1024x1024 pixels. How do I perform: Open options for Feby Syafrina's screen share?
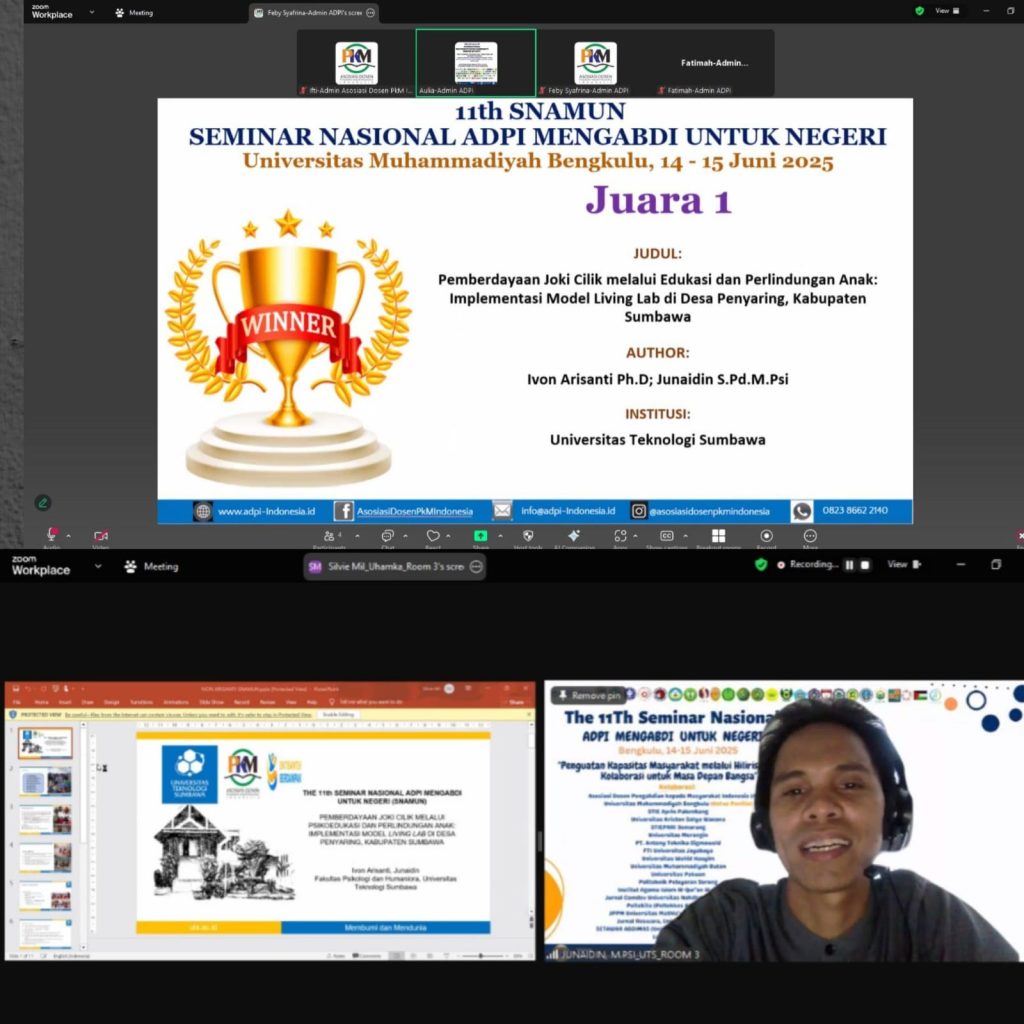[x=370, y=12]
